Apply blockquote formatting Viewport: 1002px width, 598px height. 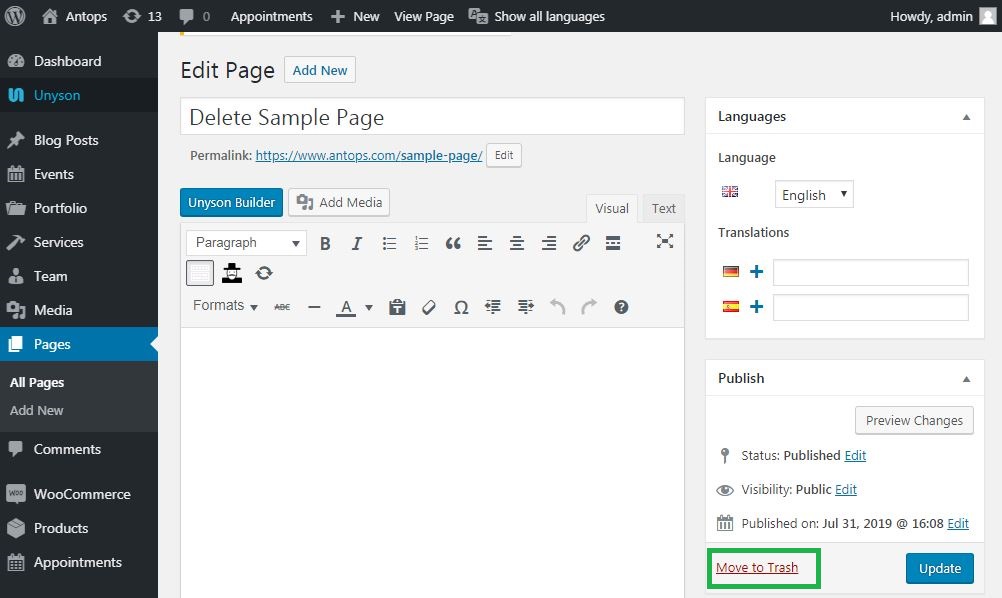(x=453, y=243)
